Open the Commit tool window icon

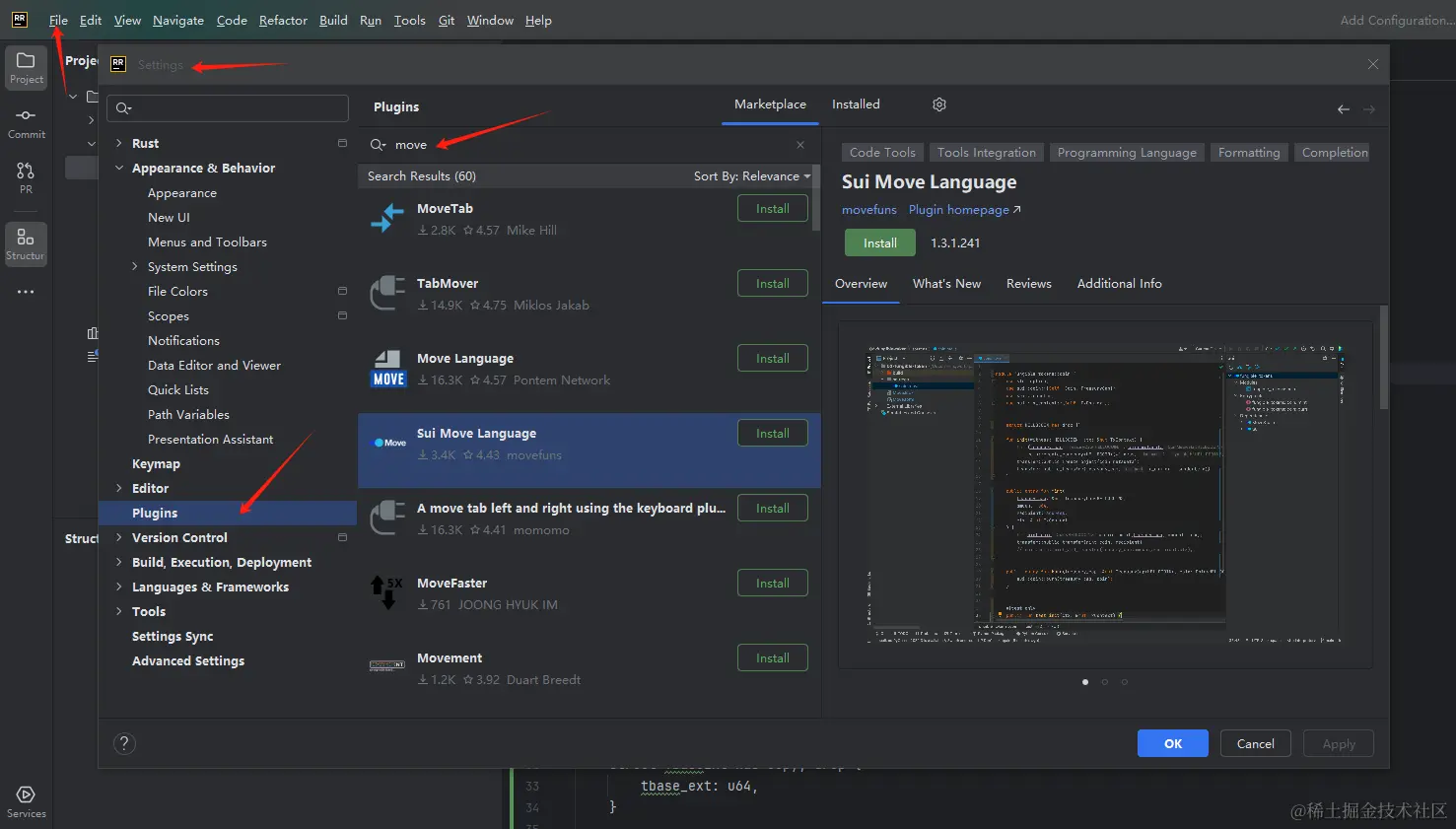tap(26, 122)
